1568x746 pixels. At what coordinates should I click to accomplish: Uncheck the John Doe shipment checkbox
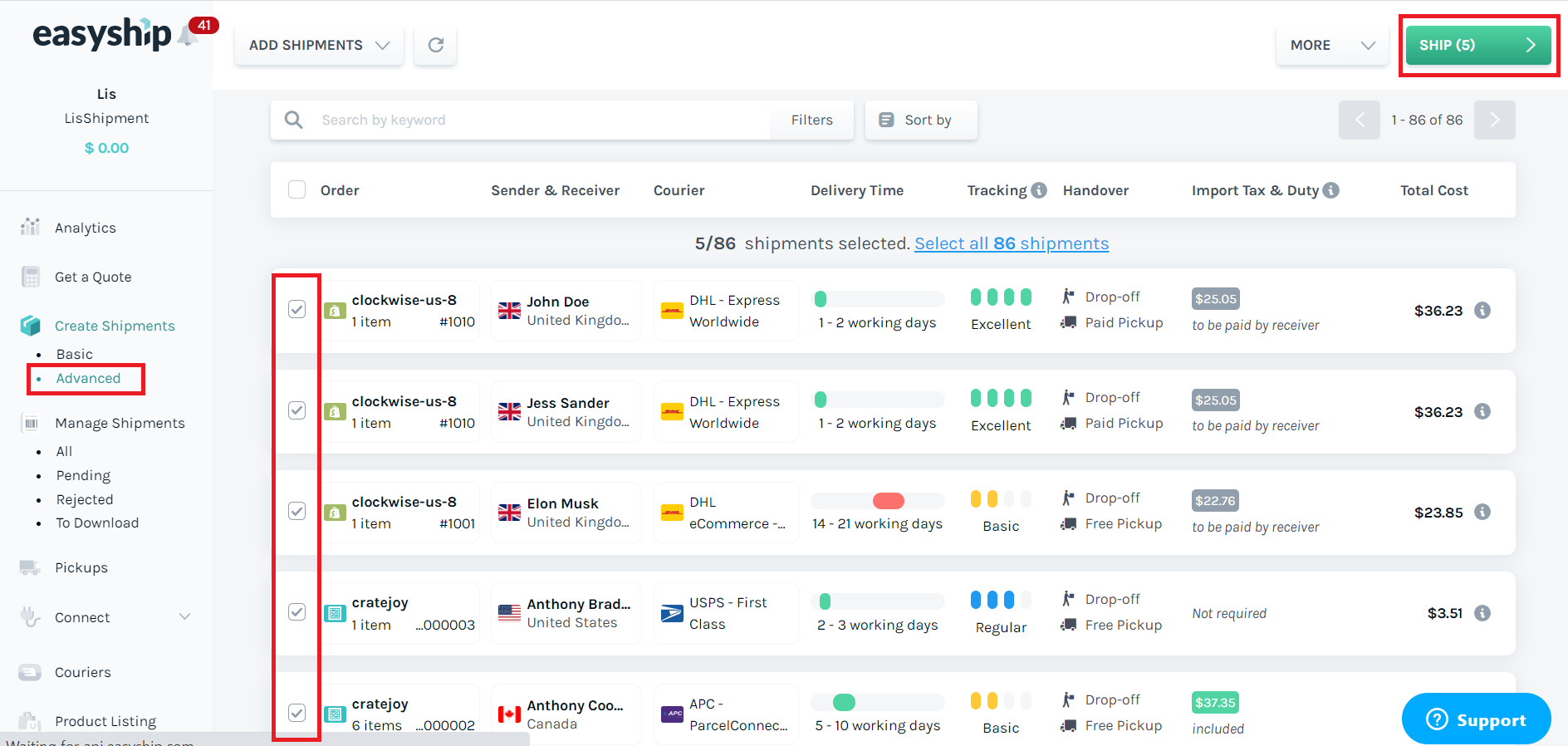pos(296,309)
